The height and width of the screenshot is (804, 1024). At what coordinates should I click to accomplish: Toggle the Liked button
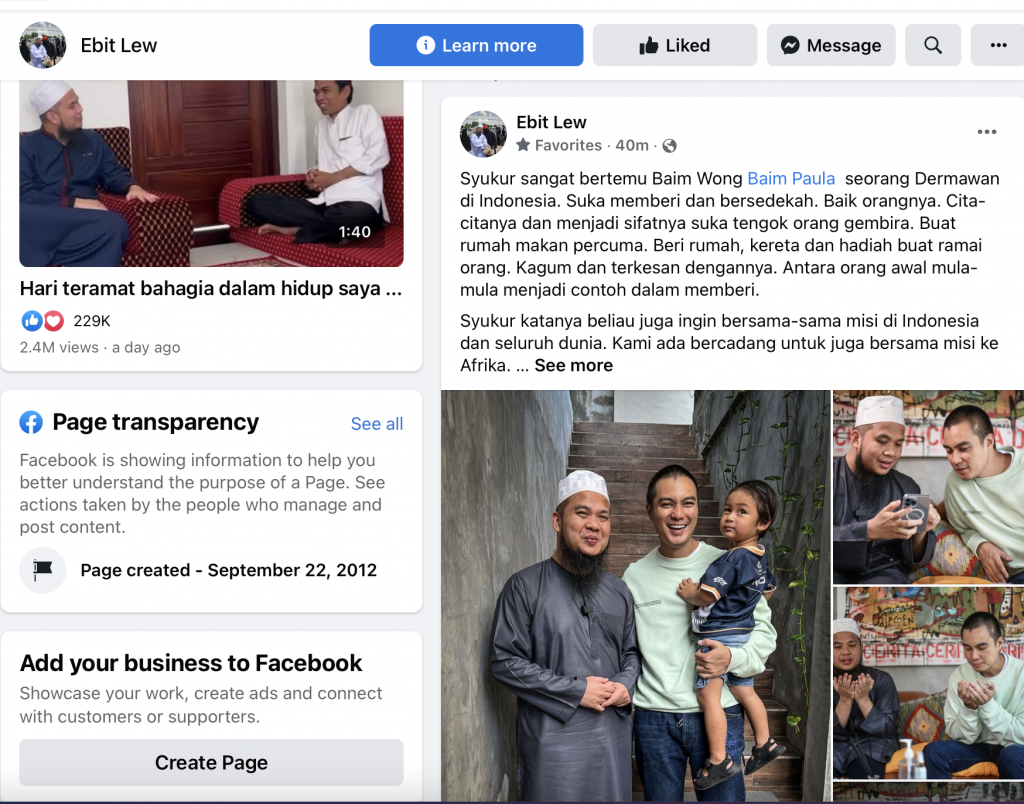[675, 45]
